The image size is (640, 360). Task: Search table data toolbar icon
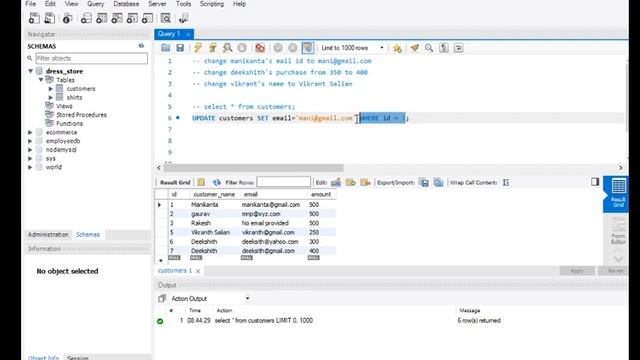pos(166,18)
